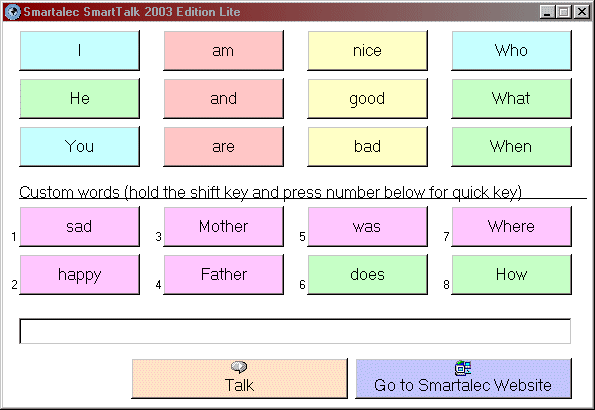Click the "bad" adjective button
This screenshot has height=410, width=595.
tap(367, 147)
